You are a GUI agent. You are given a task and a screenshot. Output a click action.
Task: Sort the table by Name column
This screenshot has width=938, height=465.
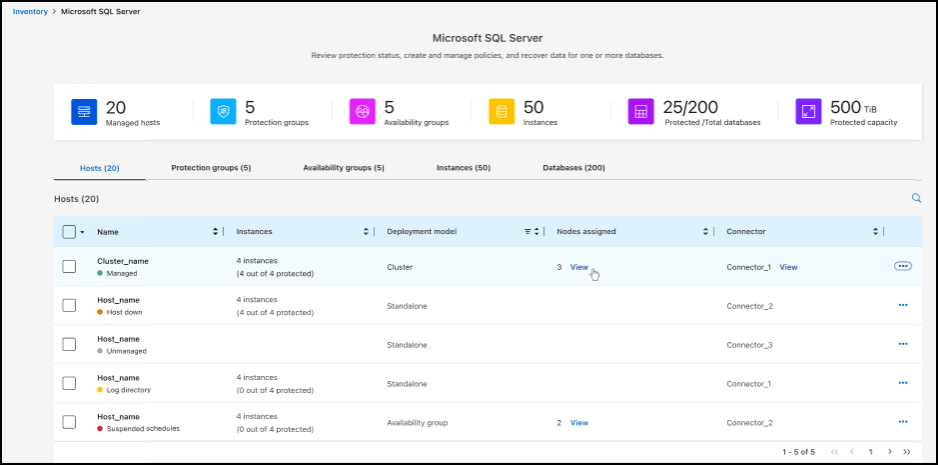pos(215,232)
